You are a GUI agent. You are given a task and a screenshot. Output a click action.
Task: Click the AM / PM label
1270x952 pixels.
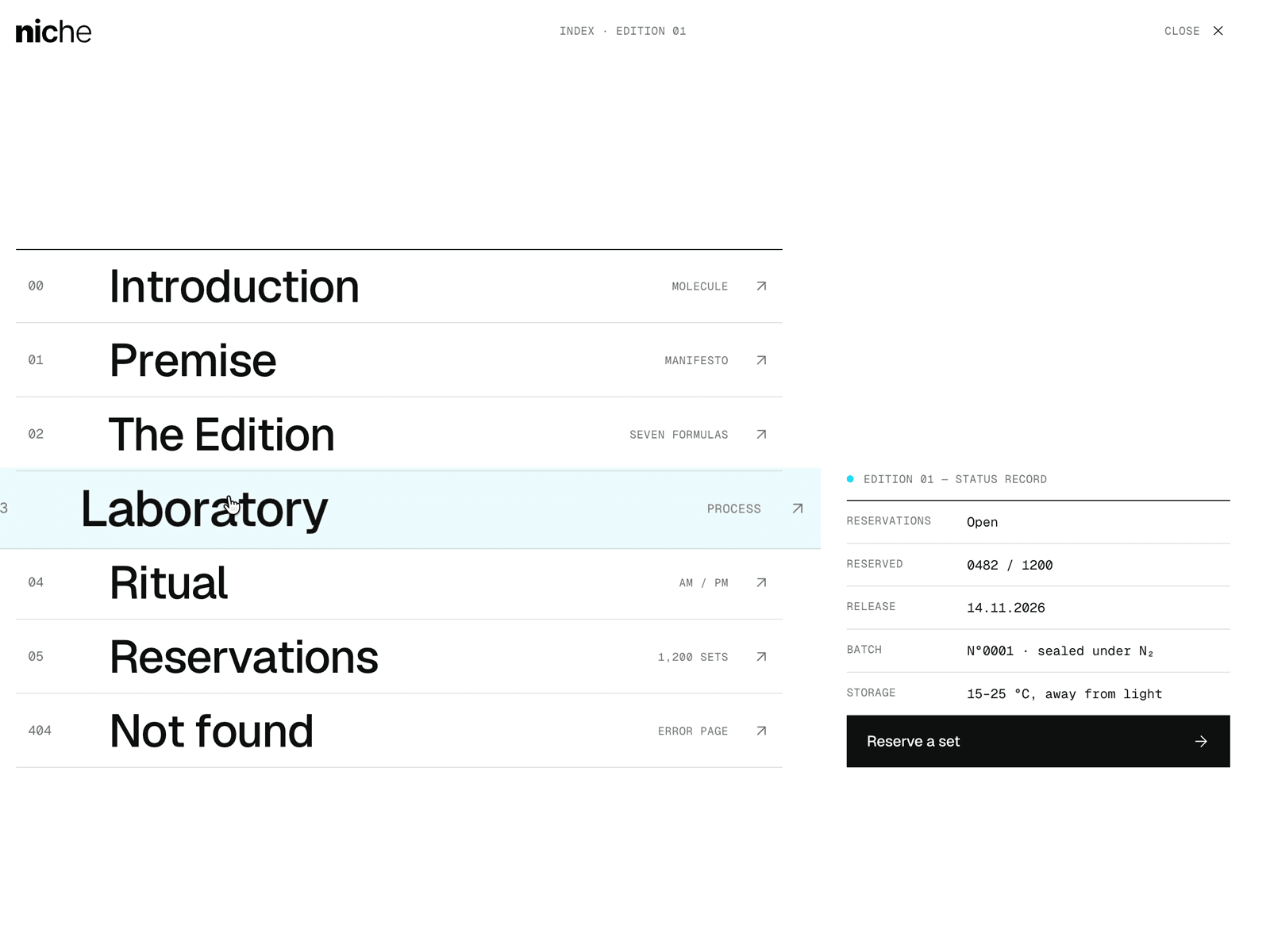pos(703,583)
